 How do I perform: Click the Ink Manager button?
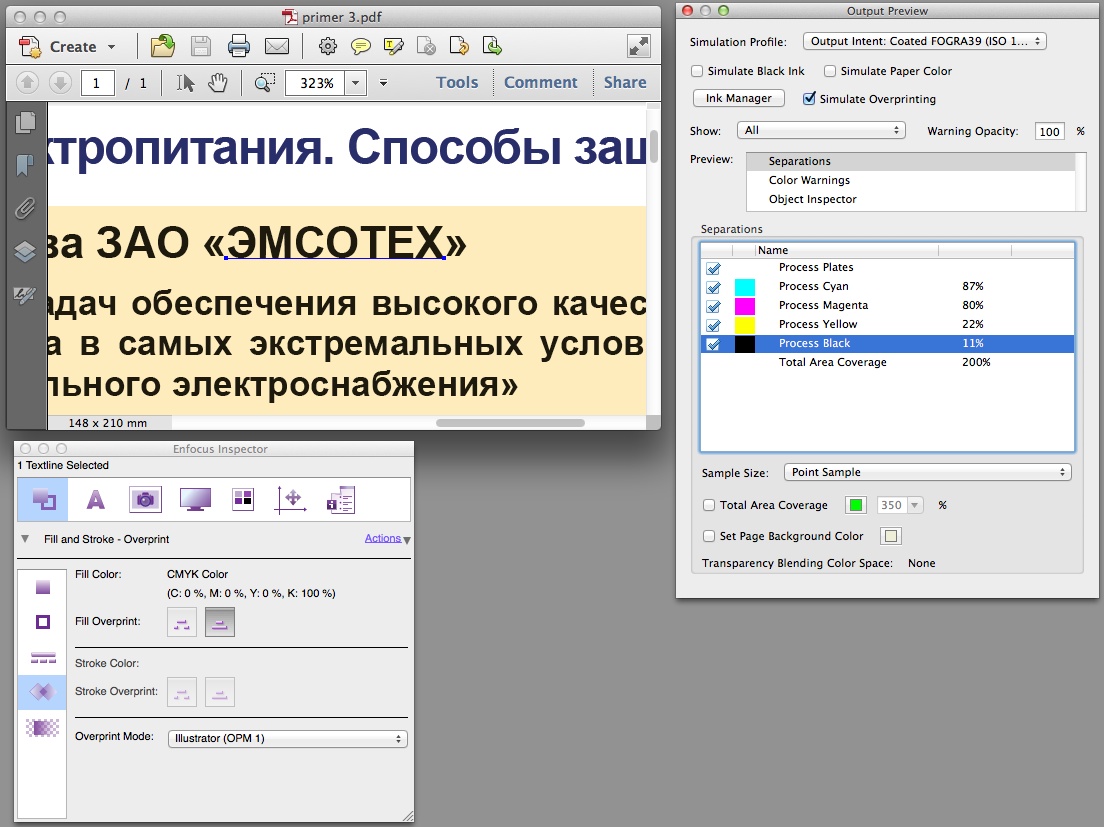739,99
